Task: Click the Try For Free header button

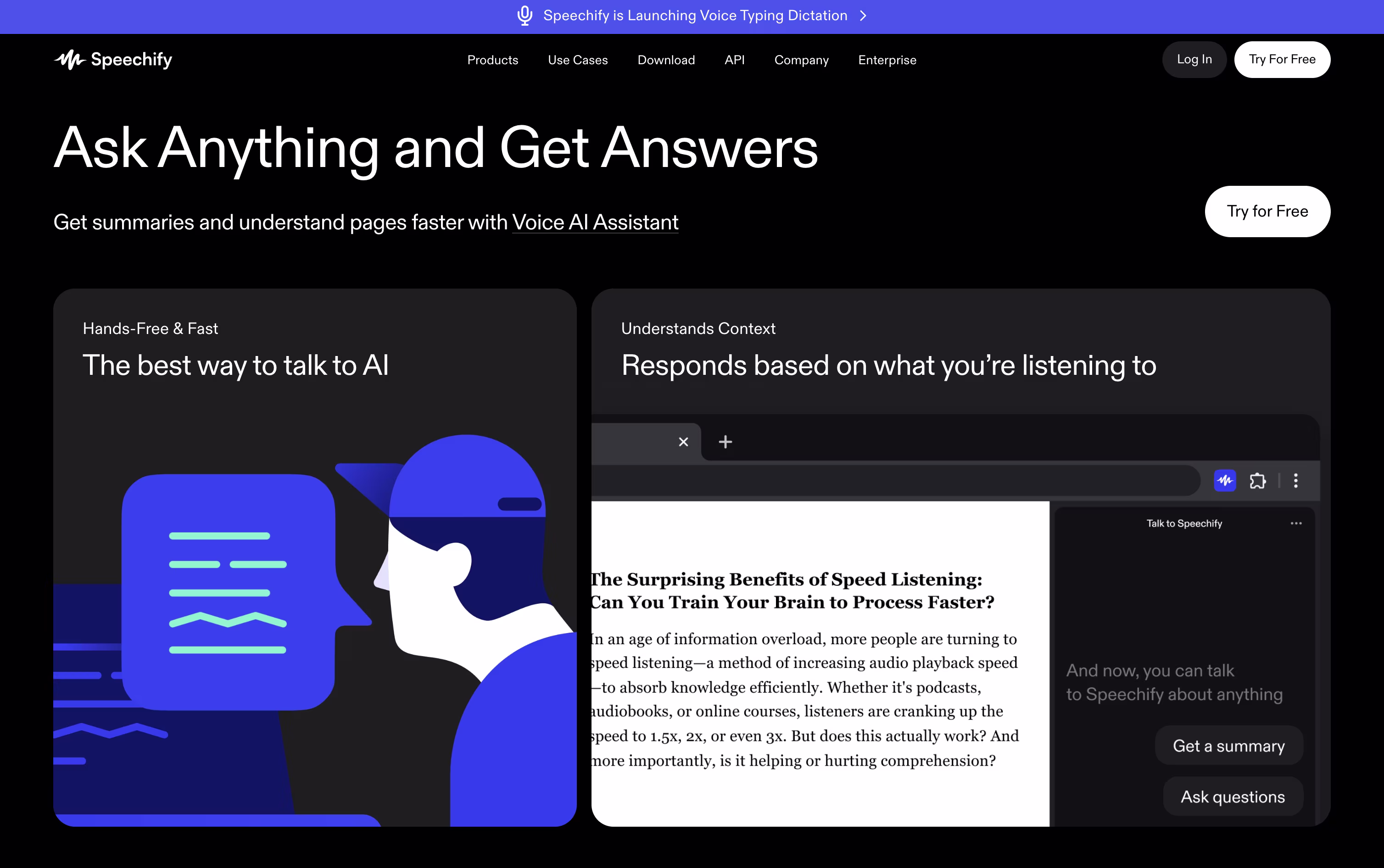Action: [x=1282, y=59]
